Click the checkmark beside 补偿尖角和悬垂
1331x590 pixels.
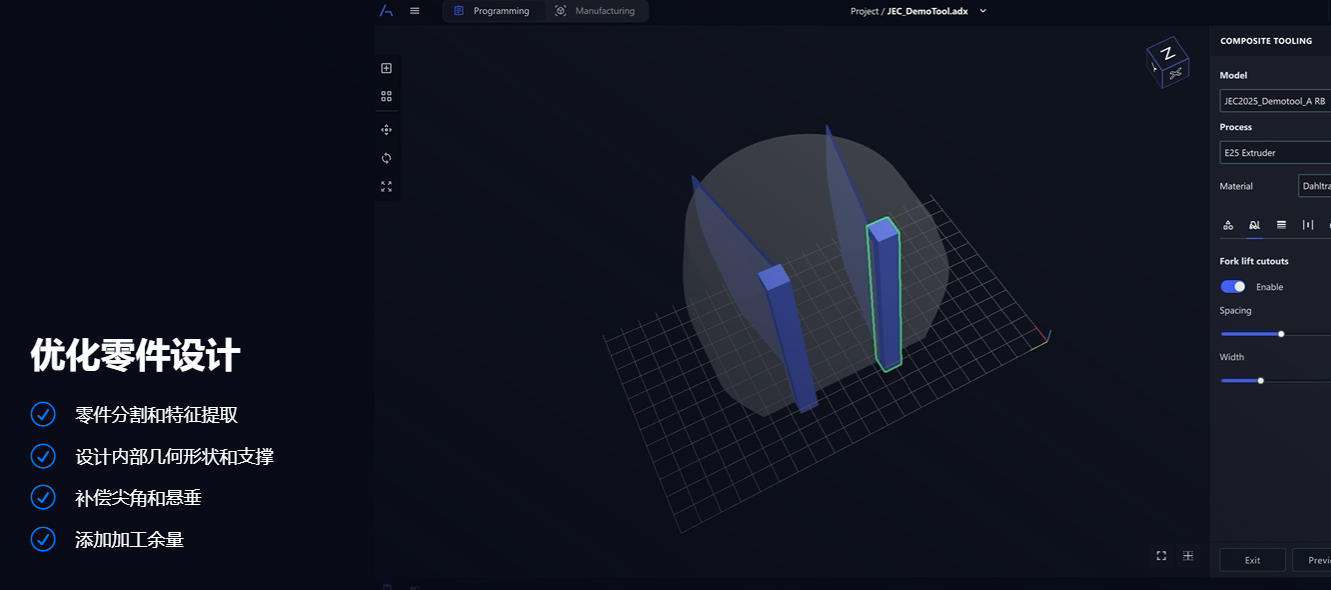(43, 497)
